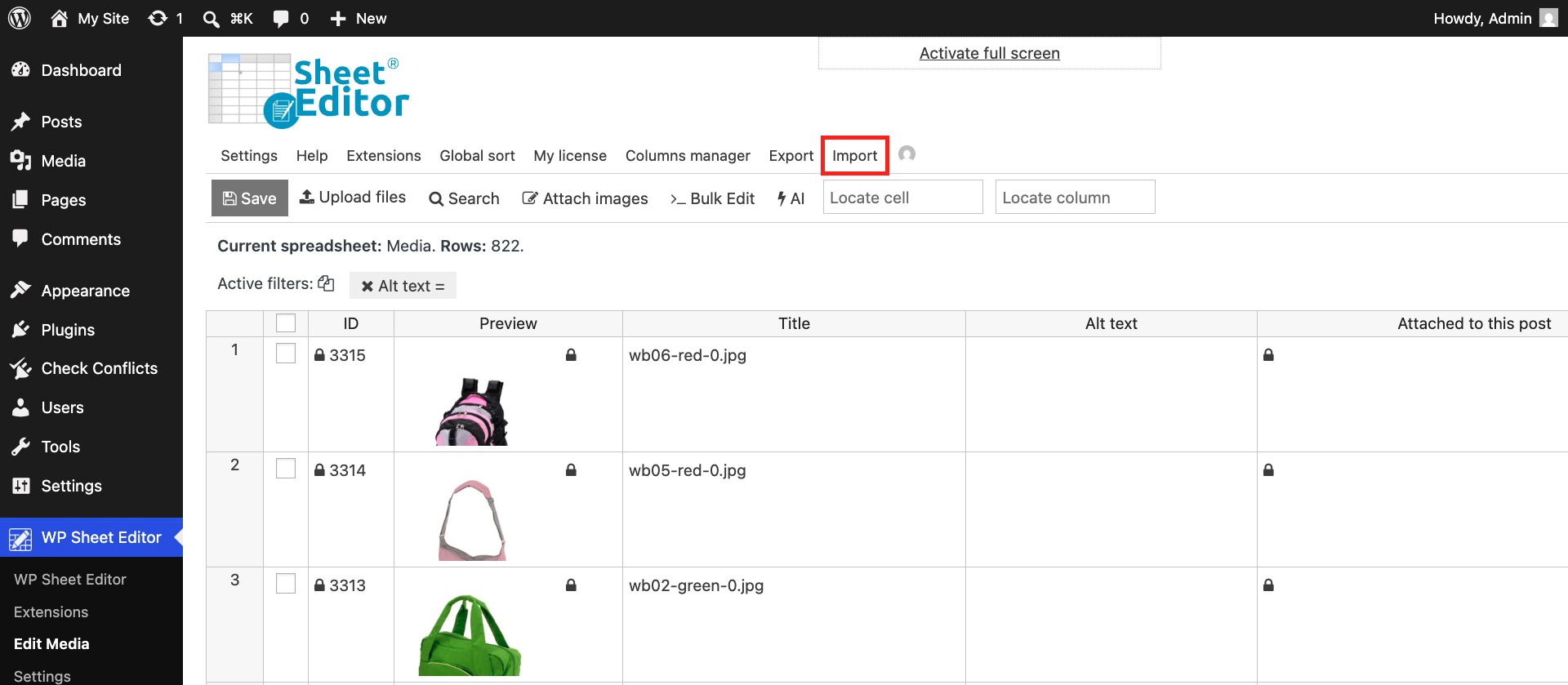
Task: Open the Settings menu in Sheet Editor toolbar
Action: (x=249, y=156)
